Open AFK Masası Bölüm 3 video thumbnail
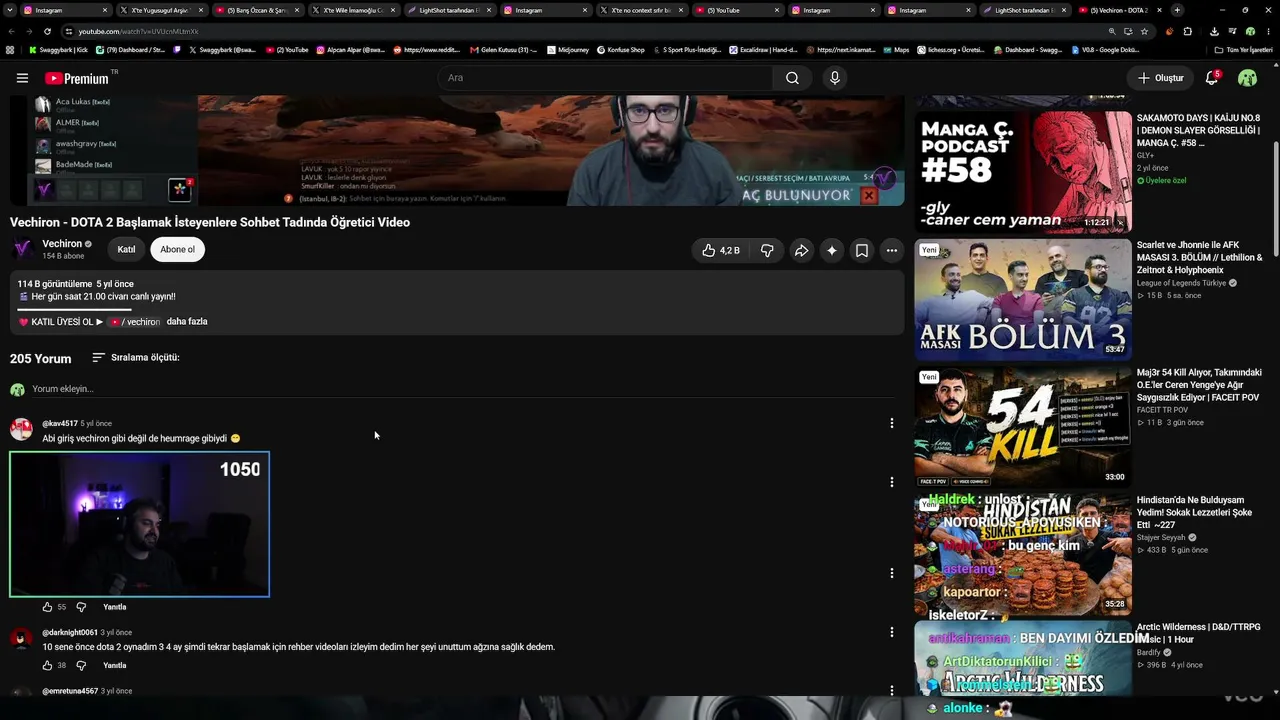 click(1023, 299)
